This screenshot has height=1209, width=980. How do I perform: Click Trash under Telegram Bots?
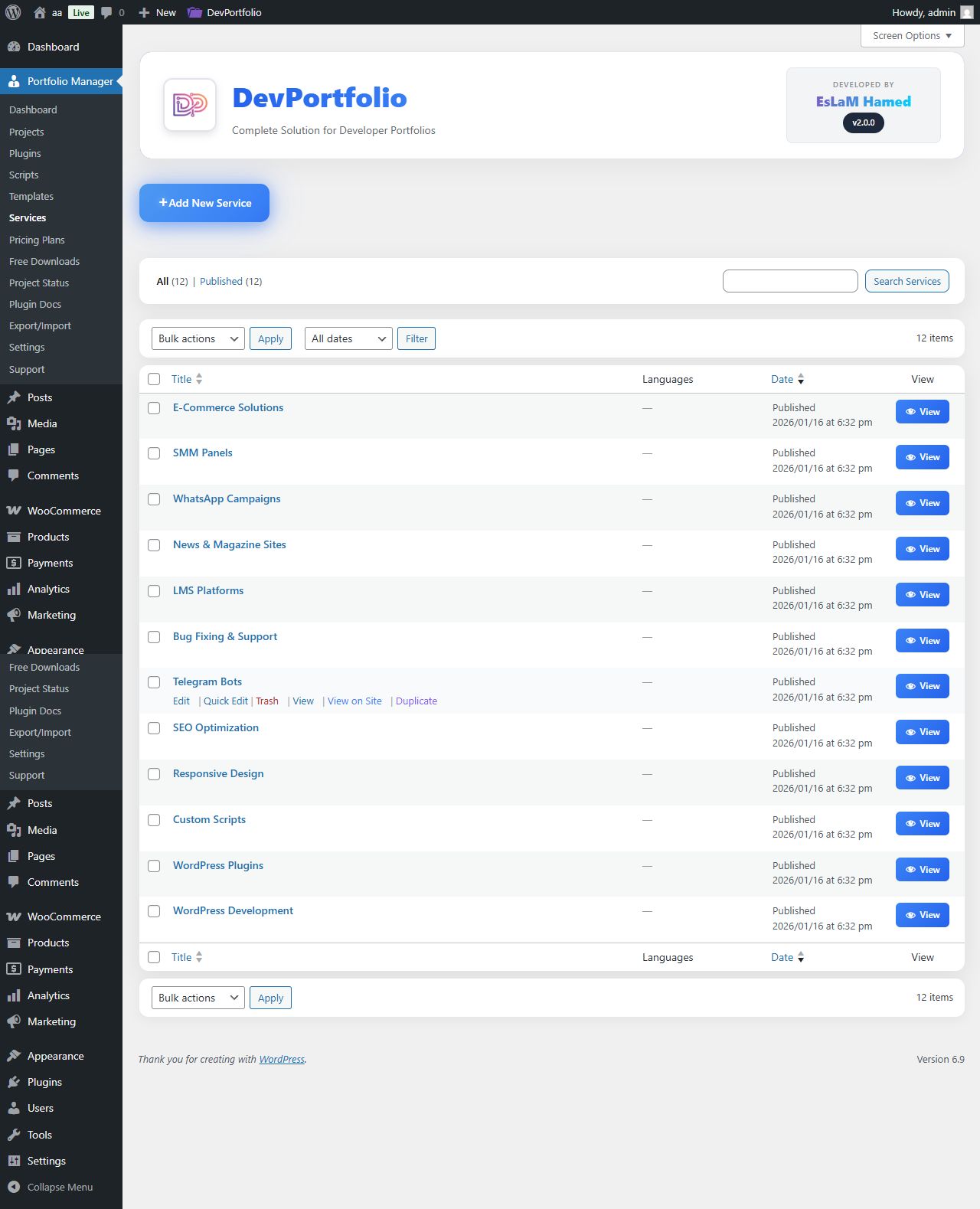tap(267, 701)
